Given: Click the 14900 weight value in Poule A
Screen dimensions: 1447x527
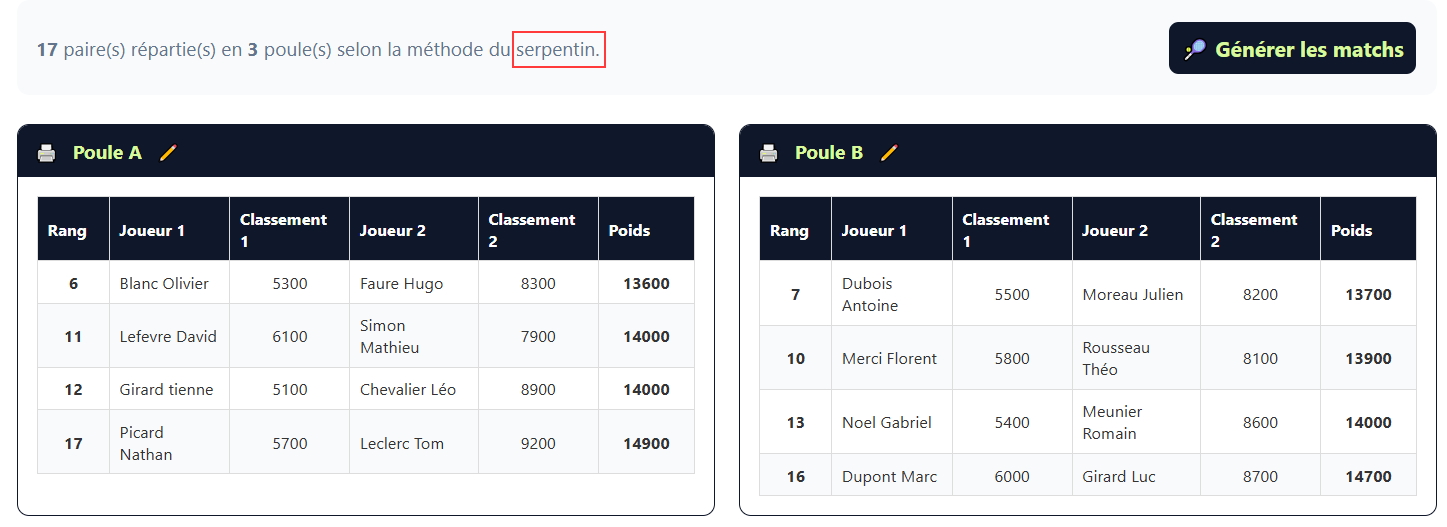Looking at the screenshot, I should tap(646, 444).
